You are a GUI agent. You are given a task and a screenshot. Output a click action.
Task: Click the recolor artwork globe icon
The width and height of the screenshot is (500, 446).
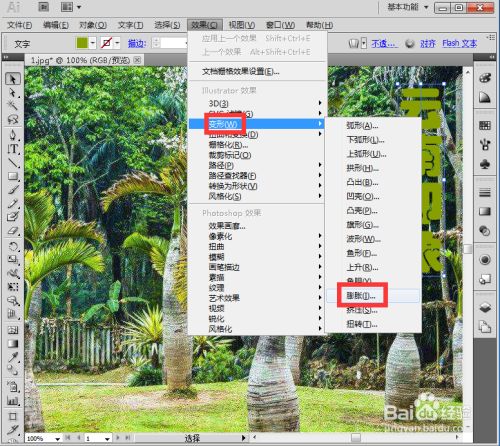point(410,44)
